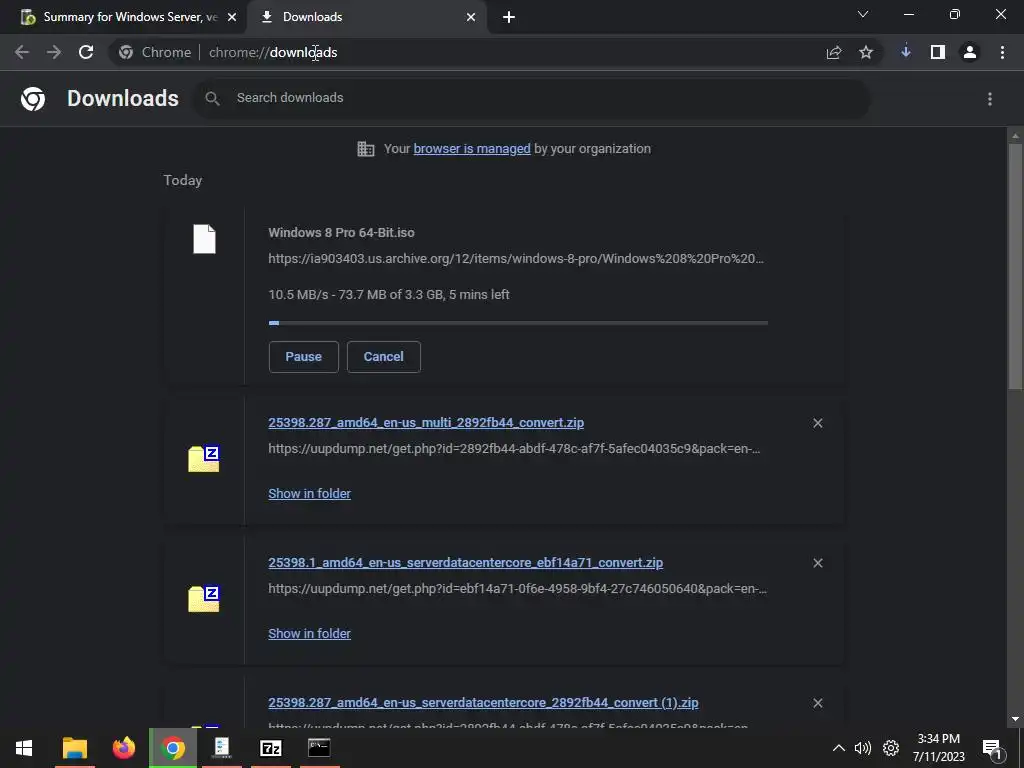Click the uupdump URL for ebf14a71
Viewport: 1024px width, 768px height.
517,588
